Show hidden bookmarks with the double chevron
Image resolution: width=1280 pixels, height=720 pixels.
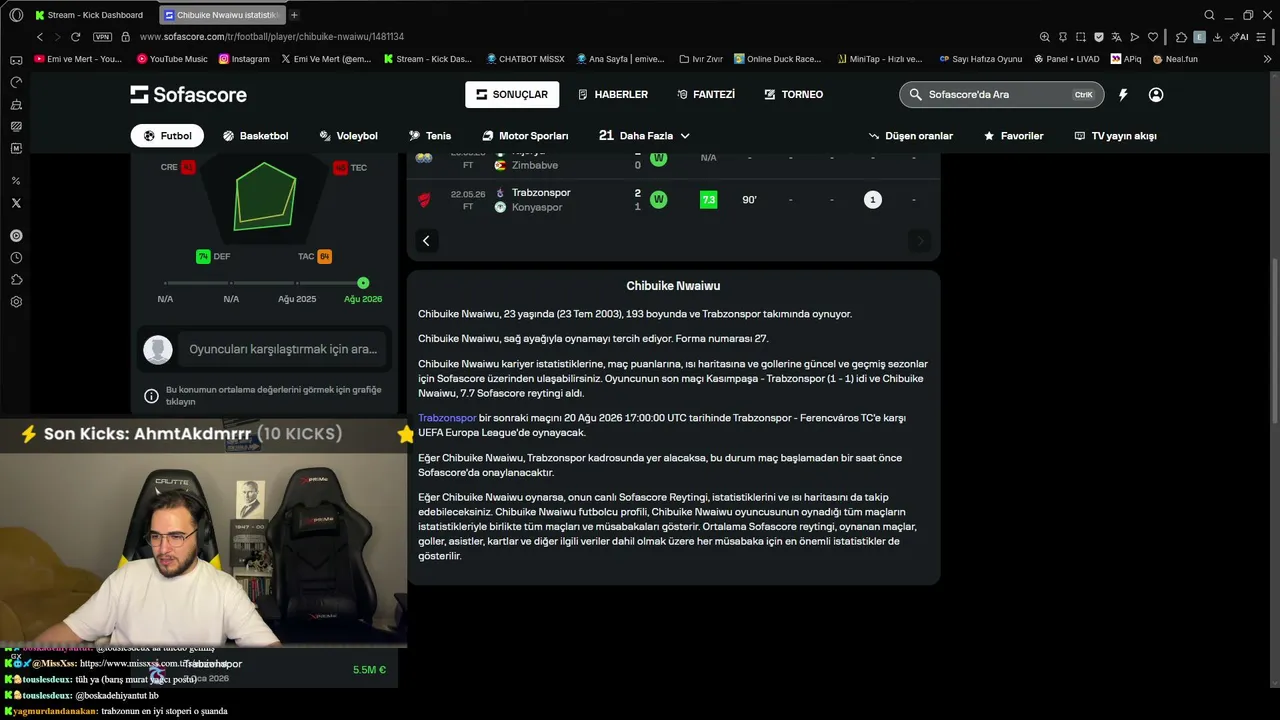point(1268,59)
